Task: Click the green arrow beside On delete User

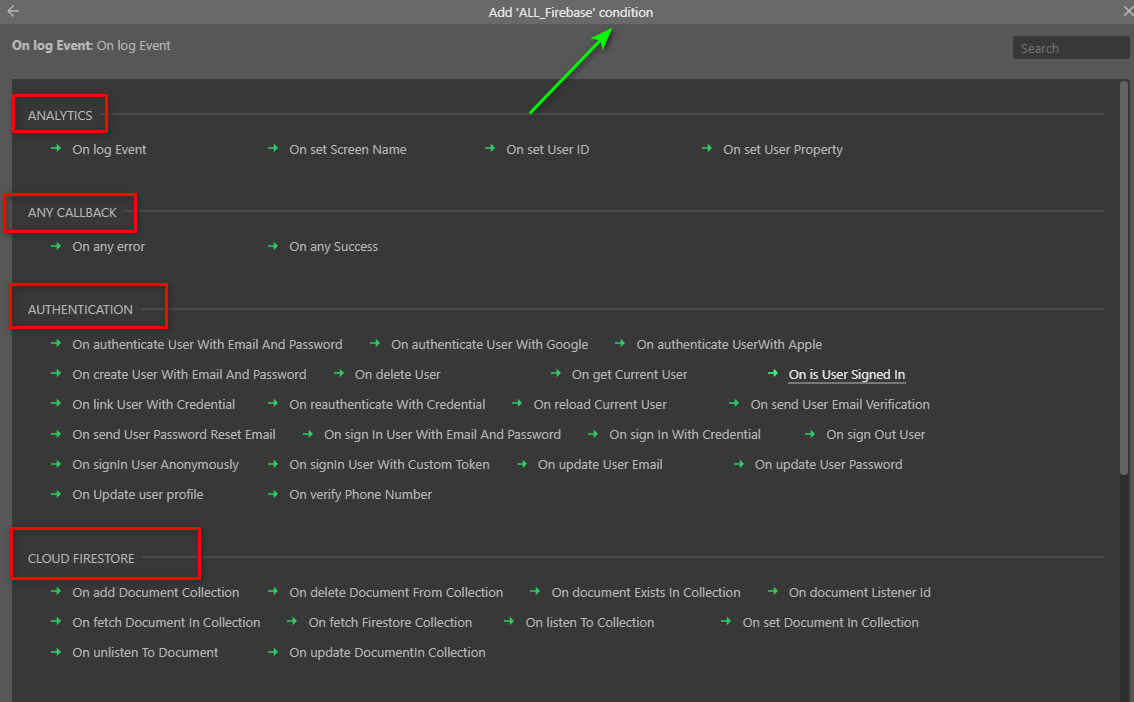Action: pos(339,374)
